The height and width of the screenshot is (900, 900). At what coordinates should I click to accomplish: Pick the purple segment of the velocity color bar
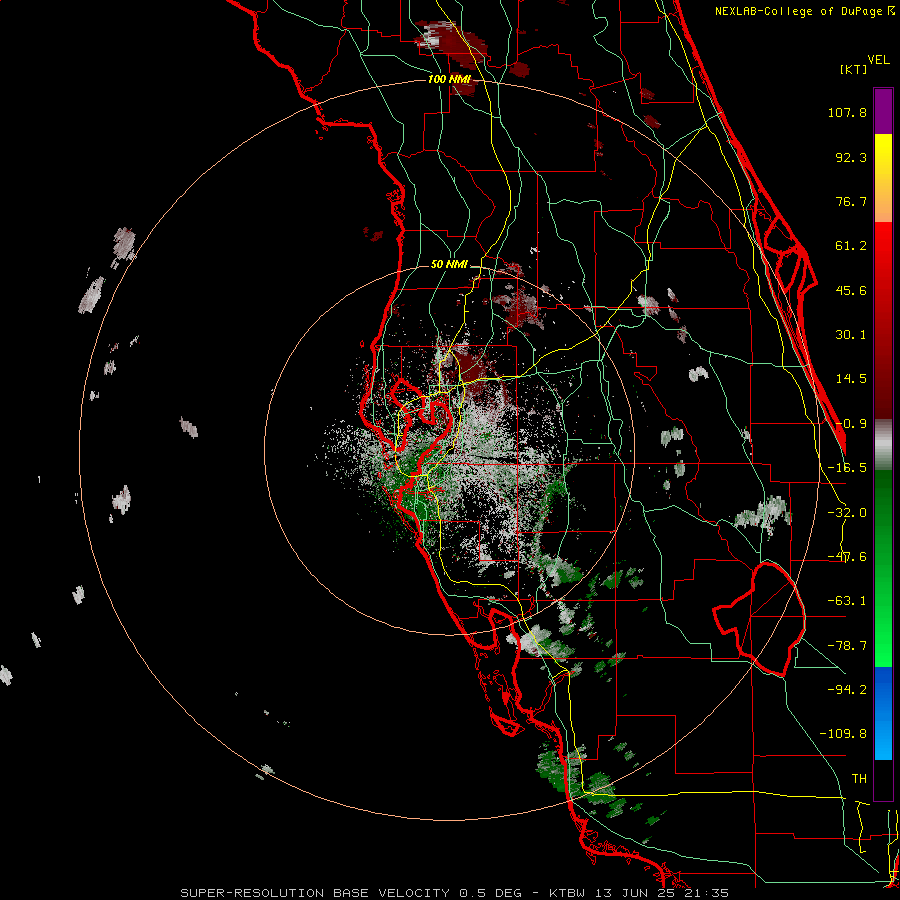click(883, 111)
